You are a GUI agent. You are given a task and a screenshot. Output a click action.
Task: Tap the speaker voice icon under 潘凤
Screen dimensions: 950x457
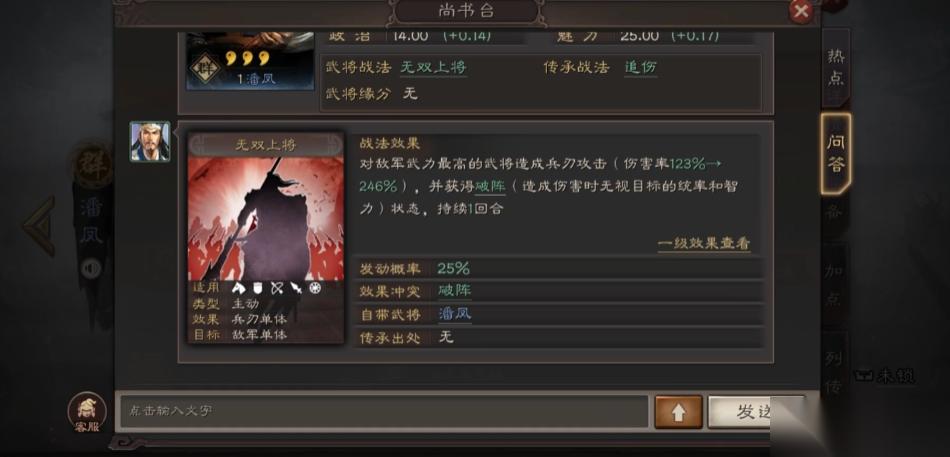pyautogui.click(x=91, y=268)
